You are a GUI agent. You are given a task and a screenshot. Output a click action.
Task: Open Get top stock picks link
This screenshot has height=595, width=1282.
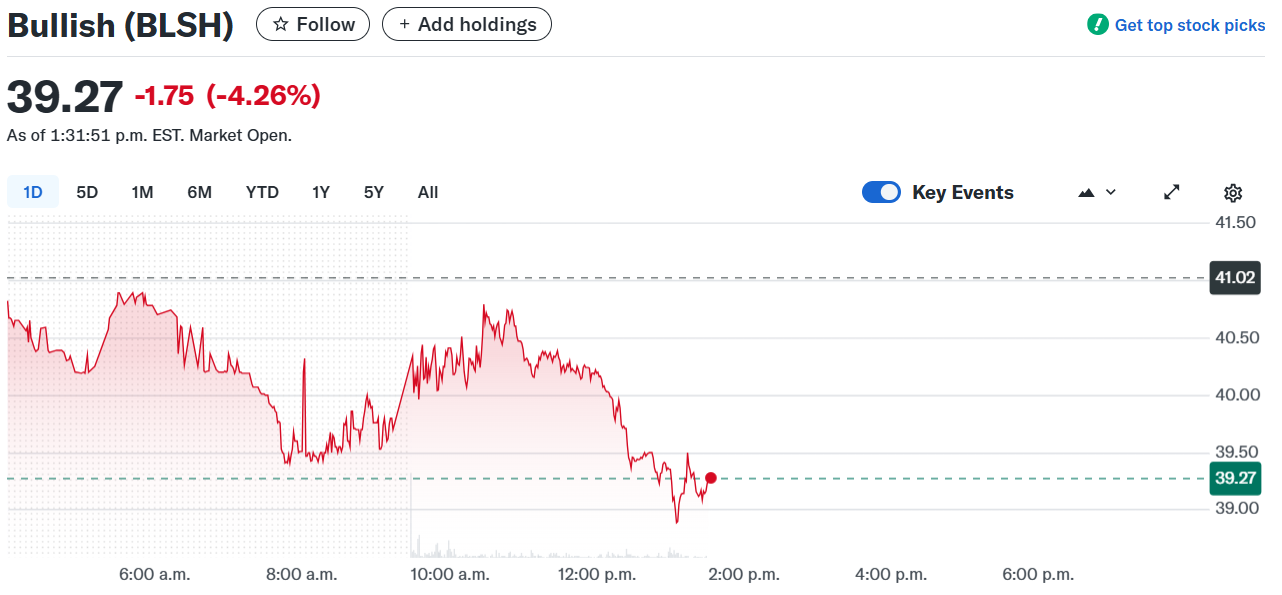point(1190,25)
